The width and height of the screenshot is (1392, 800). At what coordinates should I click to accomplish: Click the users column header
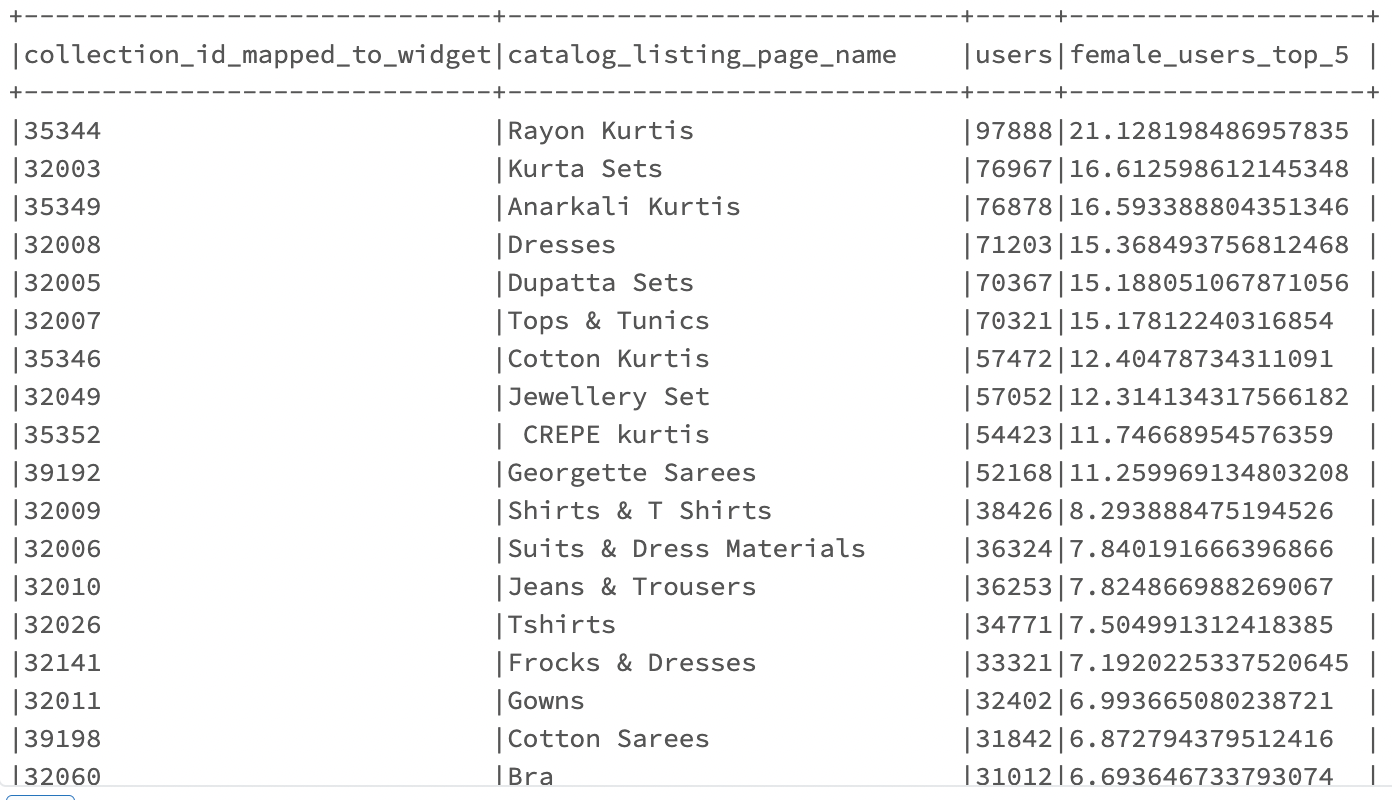(x=1014, y=55)
